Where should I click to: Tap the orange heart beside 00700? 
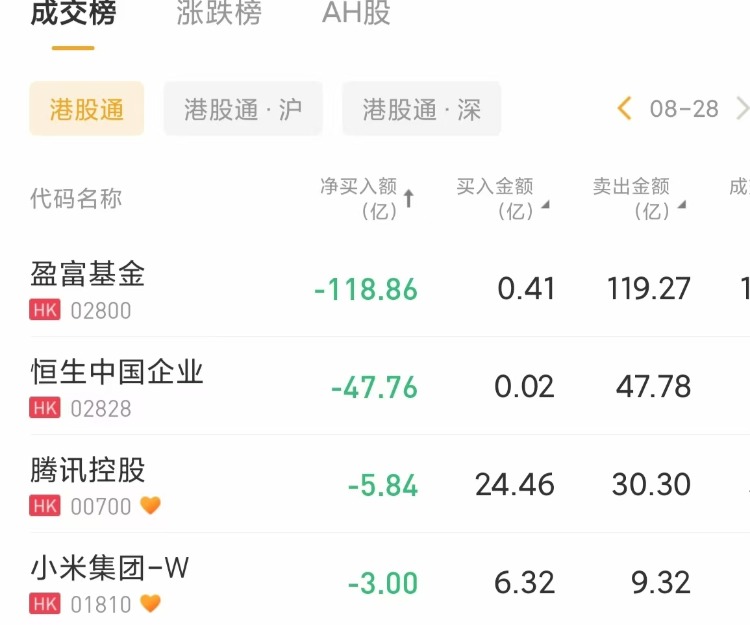pyautogui.click(x=150, y=506)
